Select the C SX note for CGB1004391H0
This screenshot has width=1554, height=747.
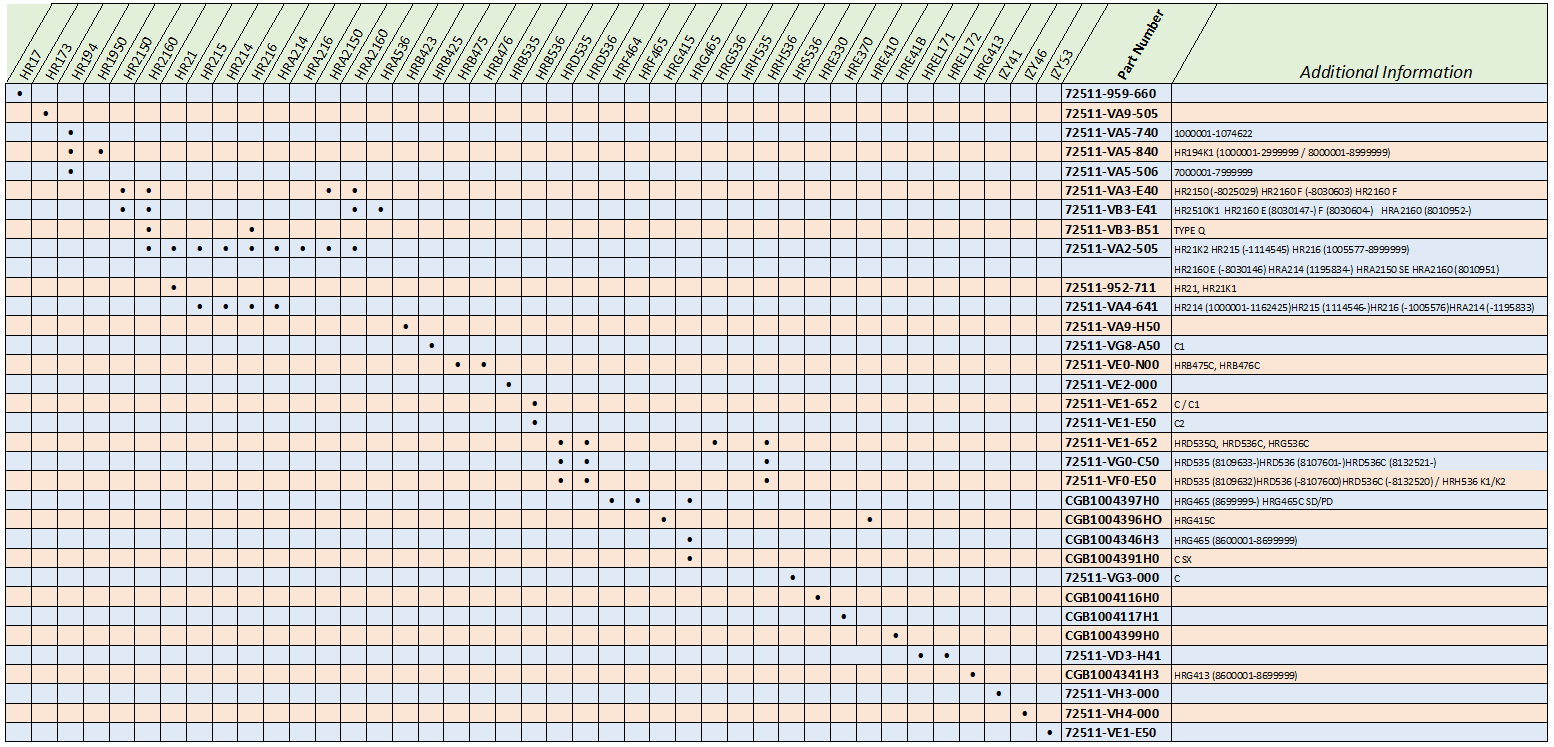(x=1182, y=559)
